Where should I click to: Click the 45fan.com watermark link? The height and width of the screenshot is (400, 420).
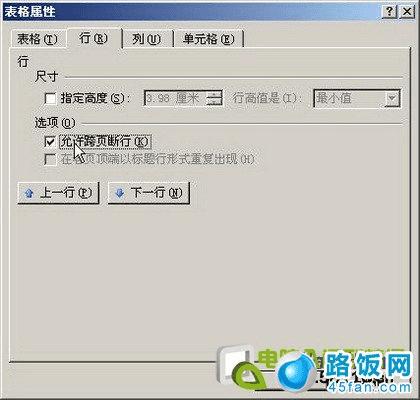coord(369,387)
